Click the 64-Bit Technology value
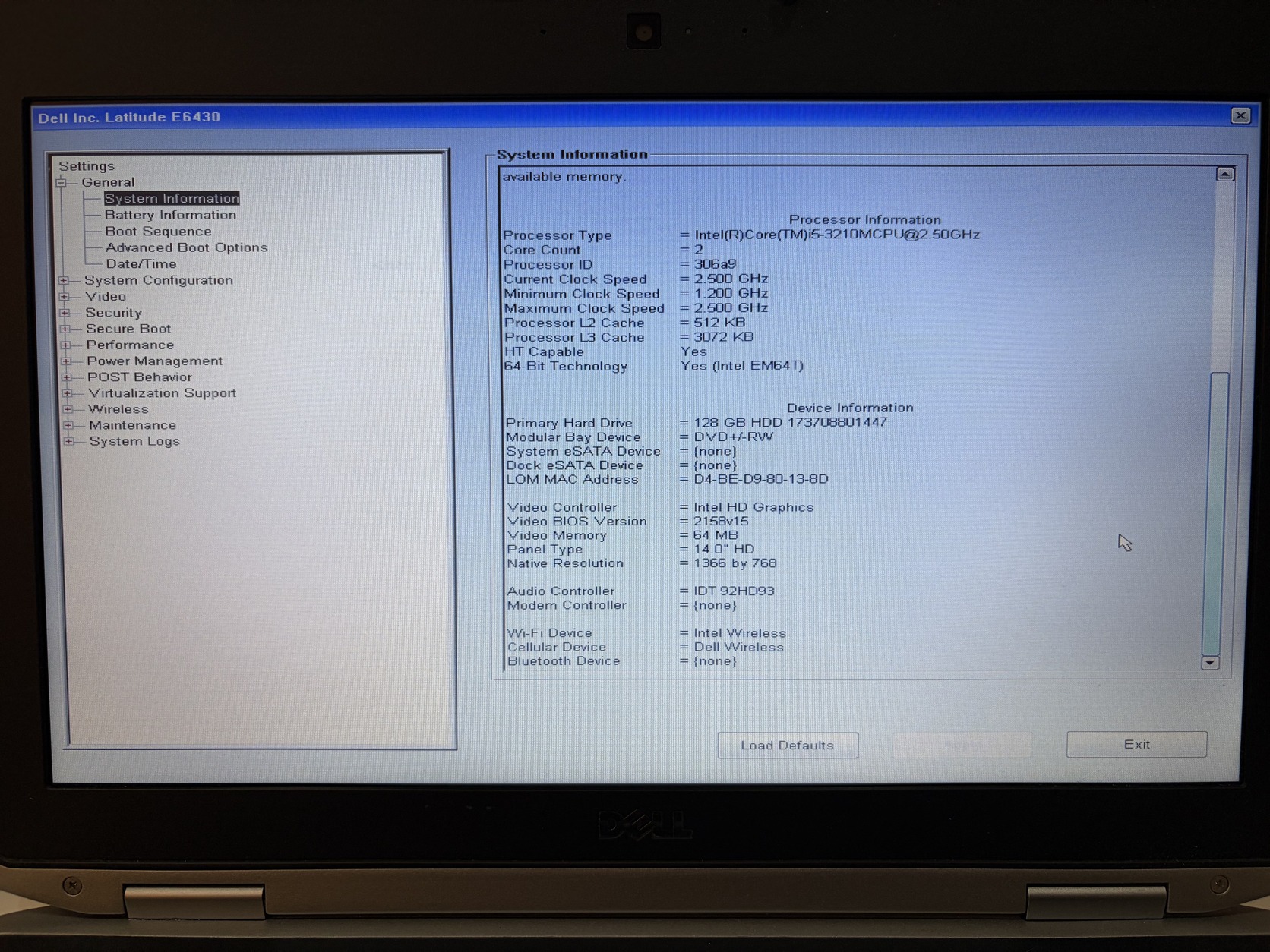 (742, 366)
